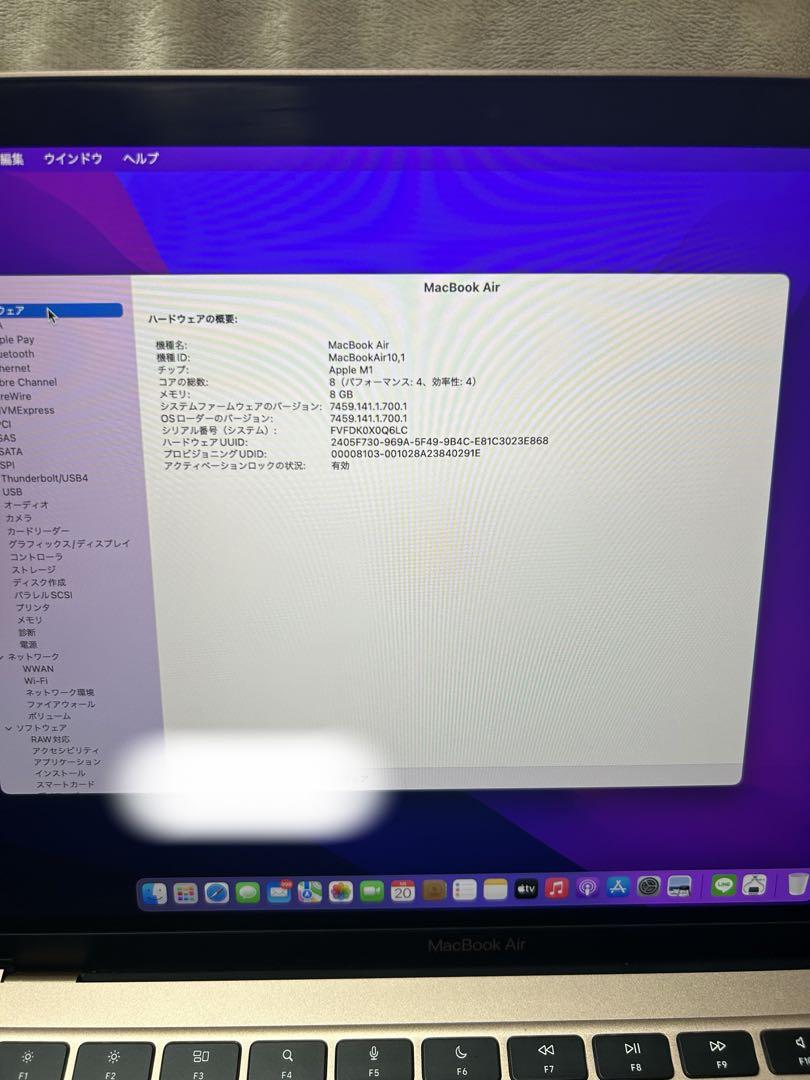Select アプリケーション in sidebar
Image resolution: width=810 pixels, height=1080 pixels.
pyautogui.click(x=67, y=762)
